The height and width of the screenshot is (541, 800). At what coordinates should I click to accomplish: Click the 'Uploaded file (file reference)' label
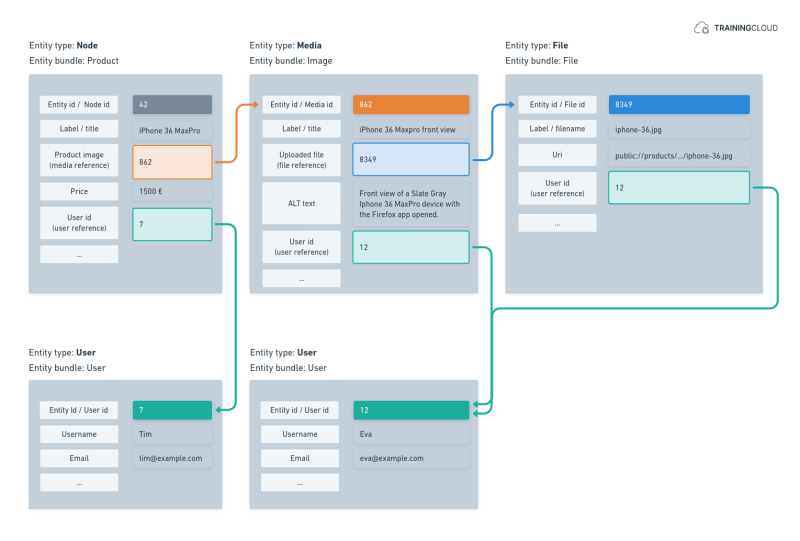(x=302, y=160)
